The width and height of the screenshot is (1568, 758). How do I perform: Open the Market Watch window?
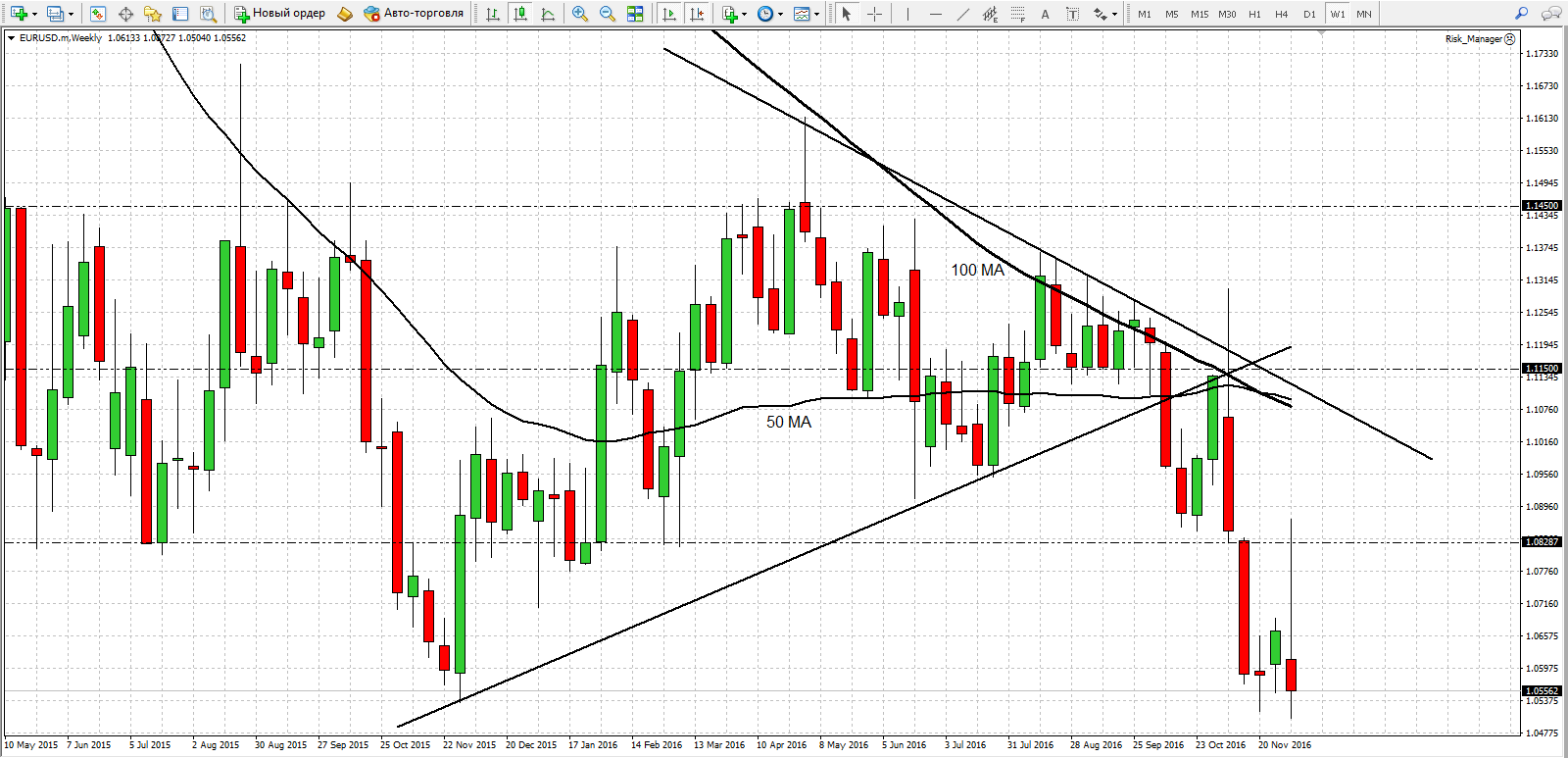coord(97,14)
